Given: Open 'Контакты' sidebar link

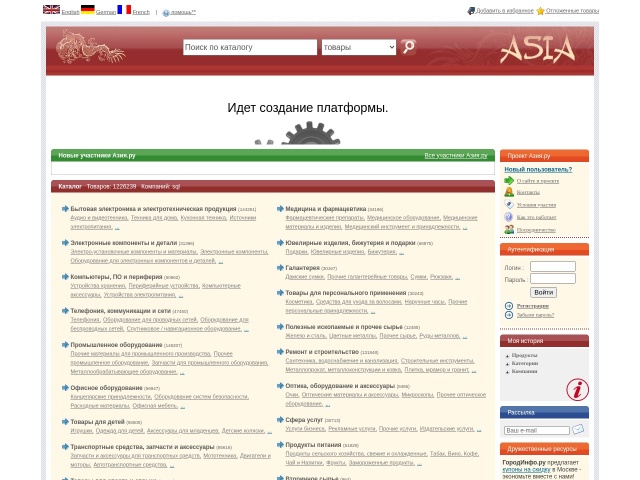Looking at the screenshot, I should tap(528, 192).
